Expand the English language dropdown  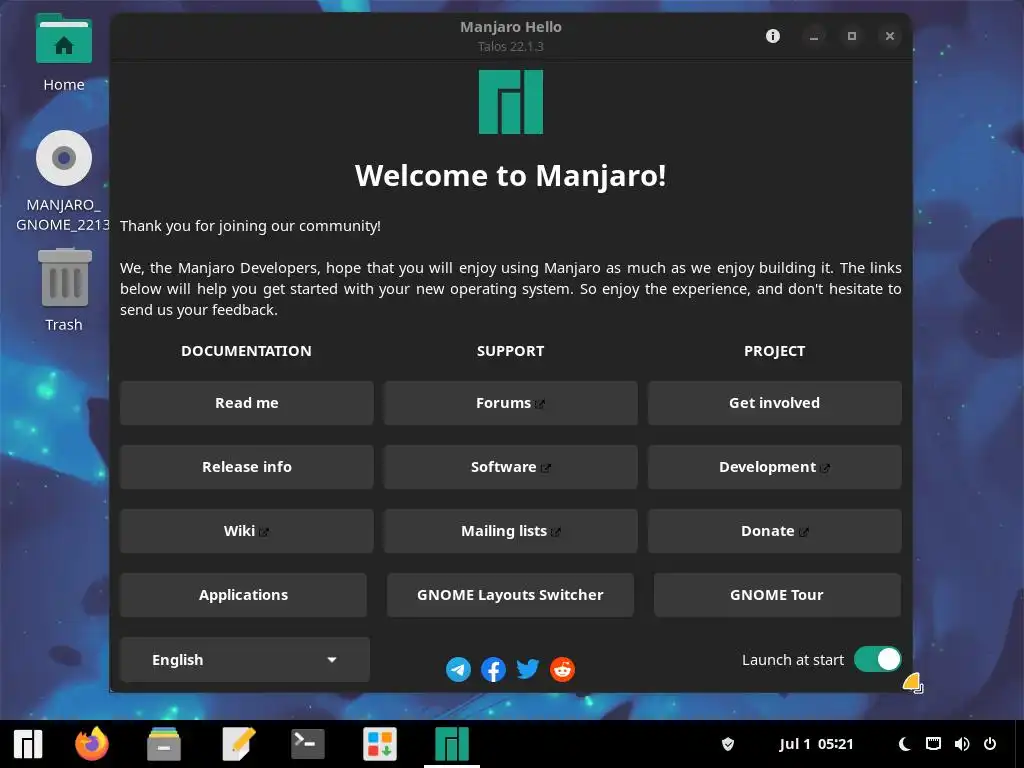(x=245, y=660)
